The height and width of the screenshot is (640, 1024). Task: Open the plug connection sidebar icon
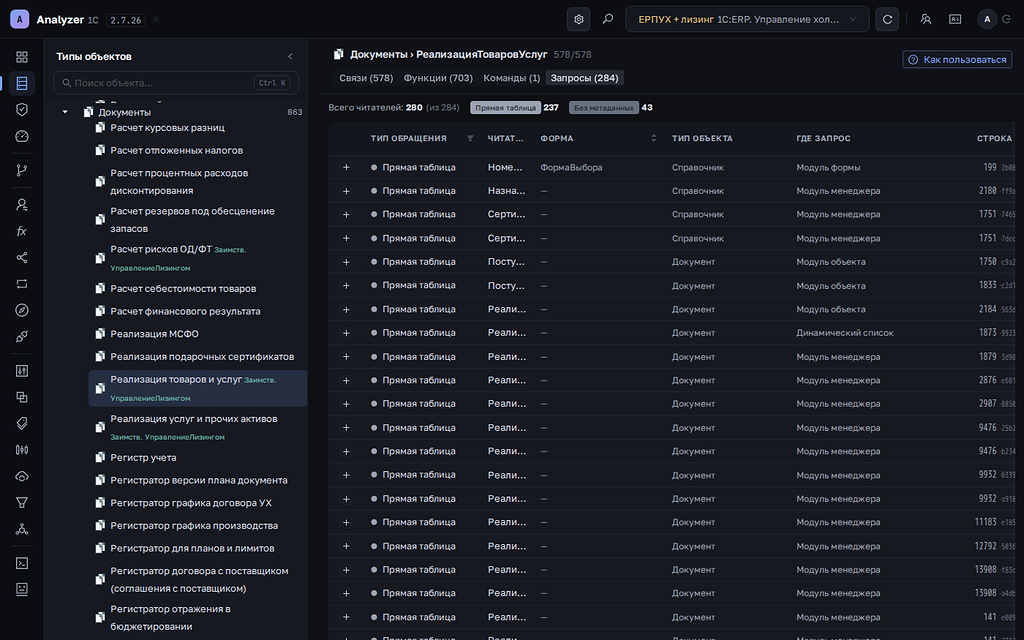point(22,337)
